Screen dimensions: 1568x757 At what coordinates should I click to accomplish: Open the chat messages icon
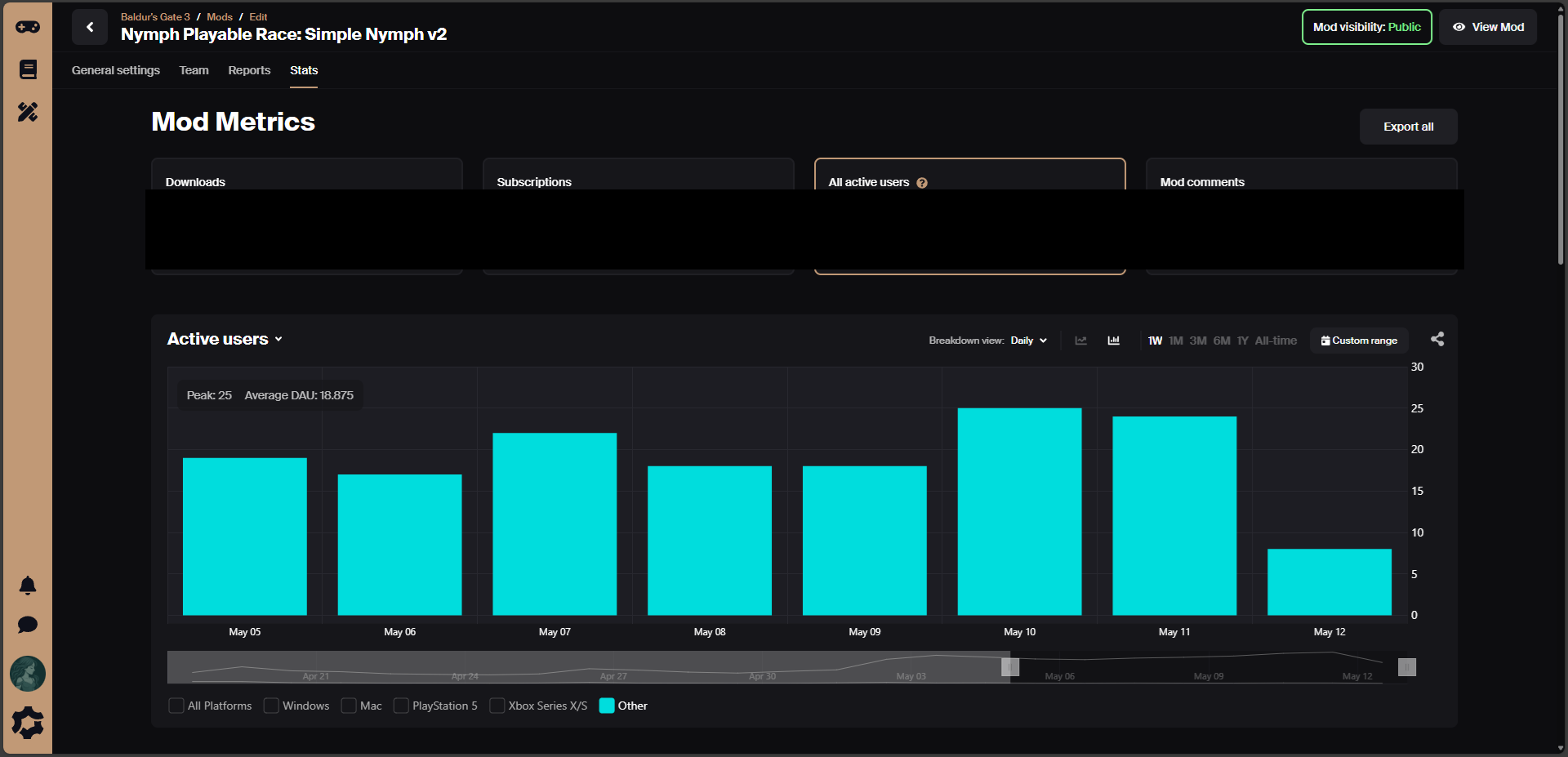(x=28, y=625)
